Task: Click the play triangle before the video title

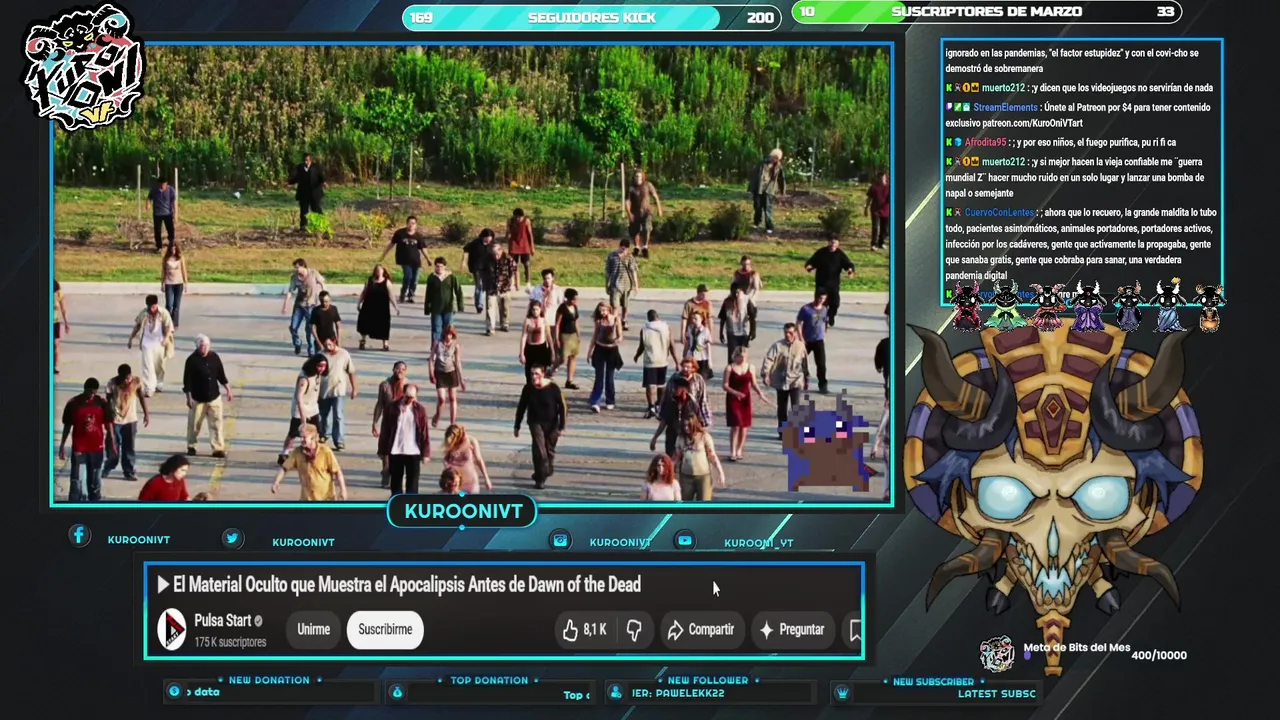Action: coord(163,585)
